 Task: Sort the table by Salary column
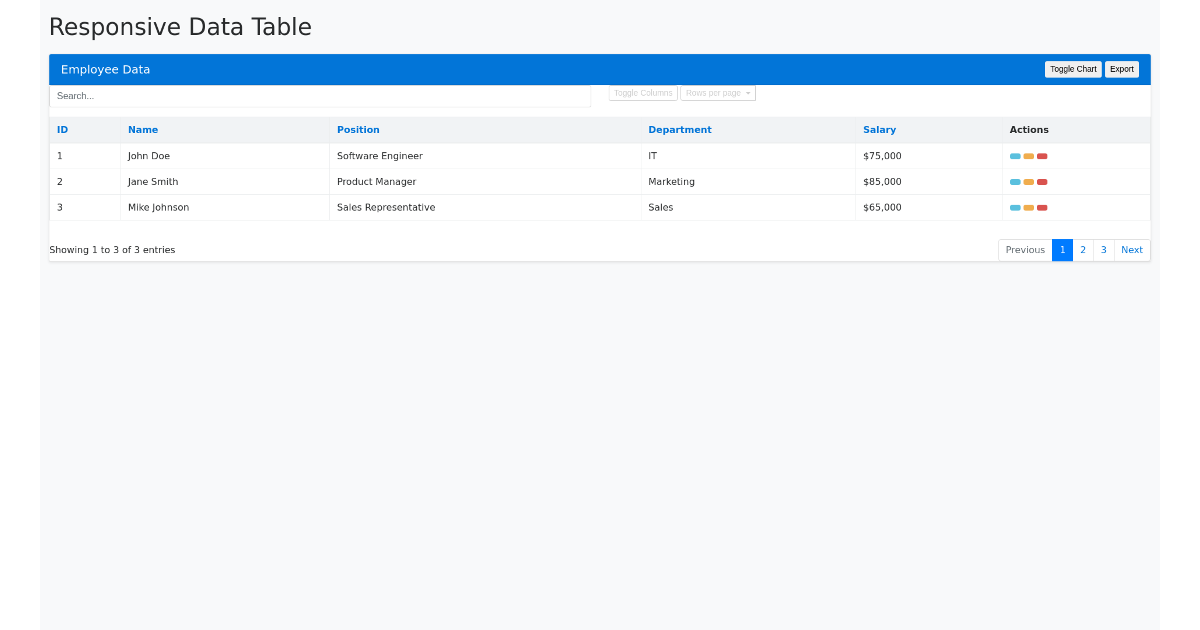point(879,129)
